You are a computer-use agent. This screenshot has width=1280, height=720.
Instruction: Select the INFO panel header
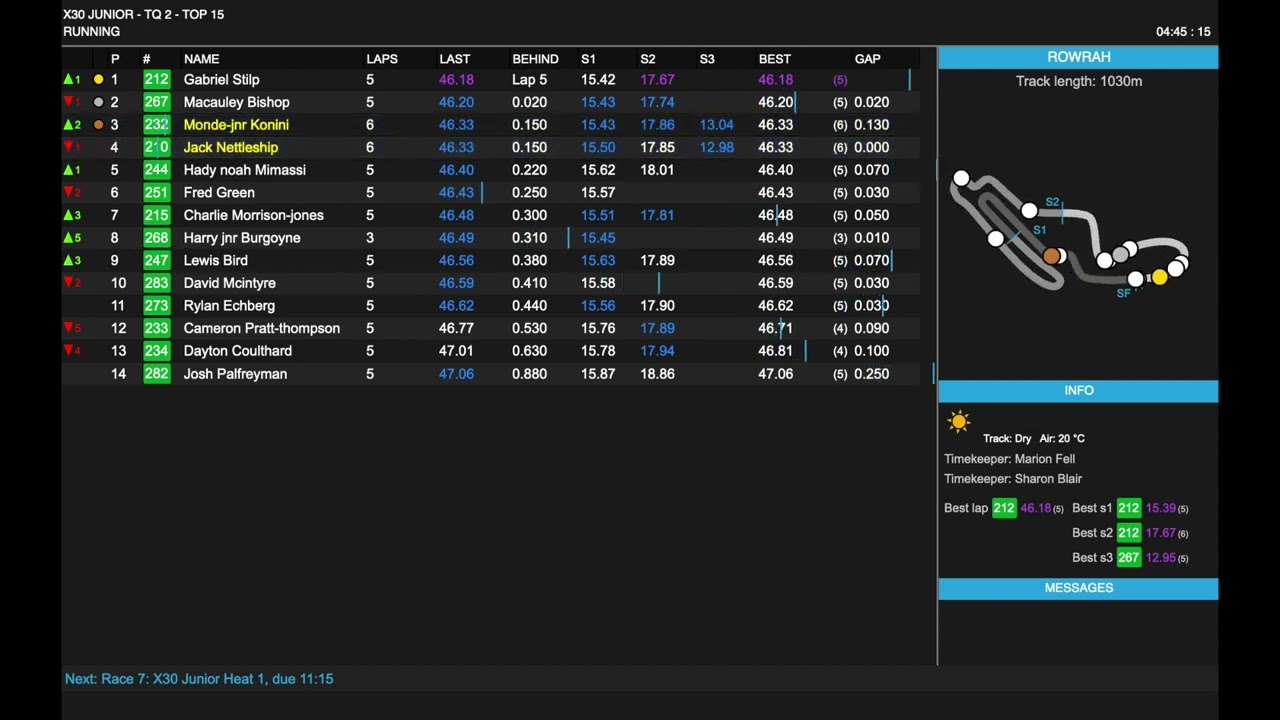click(x=1078, y=391)
